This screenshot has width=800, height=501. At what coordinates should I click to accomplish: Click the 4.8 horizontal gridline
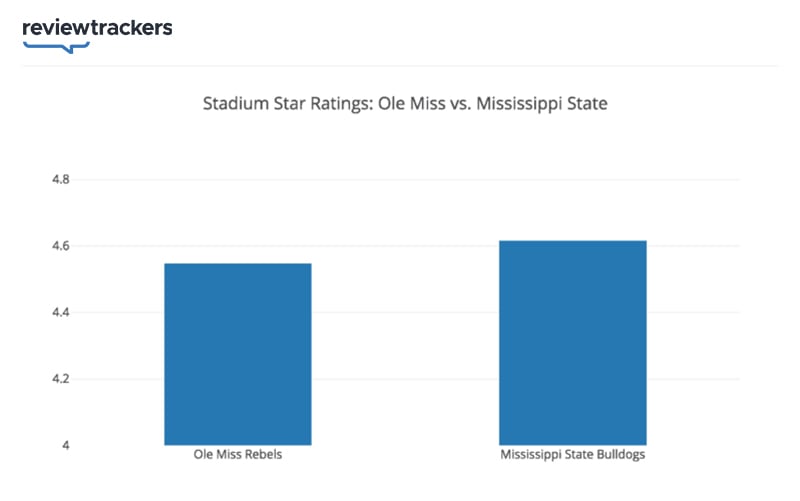point(408,180)
